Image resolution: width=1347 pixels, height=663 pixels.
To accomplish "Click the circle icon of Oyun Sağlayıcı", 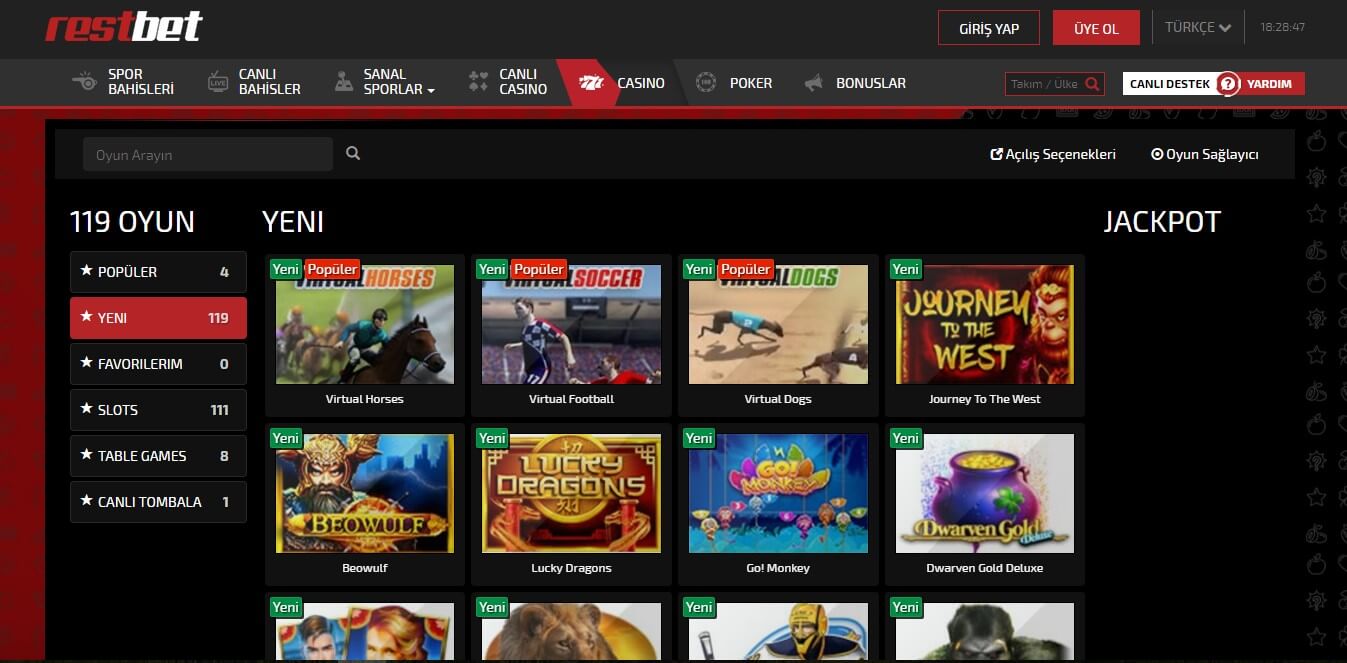I will pos(1157,154).
